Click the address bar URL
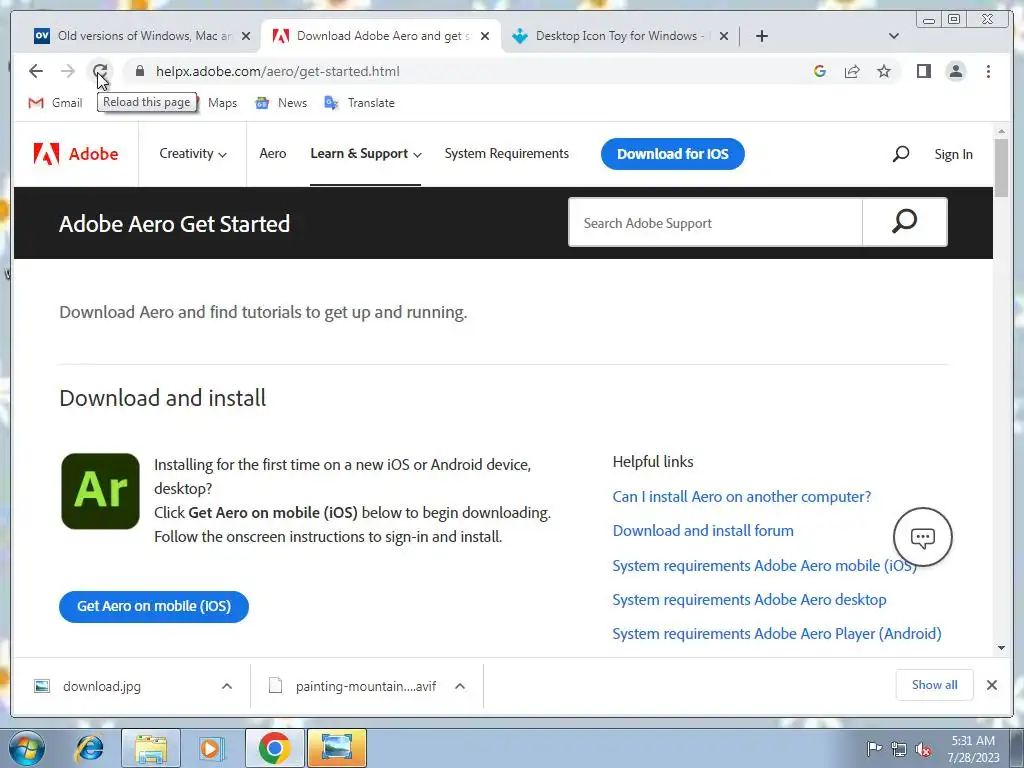Image resolution: width=1024 pixels, height=768 pixels. [278, 71]
